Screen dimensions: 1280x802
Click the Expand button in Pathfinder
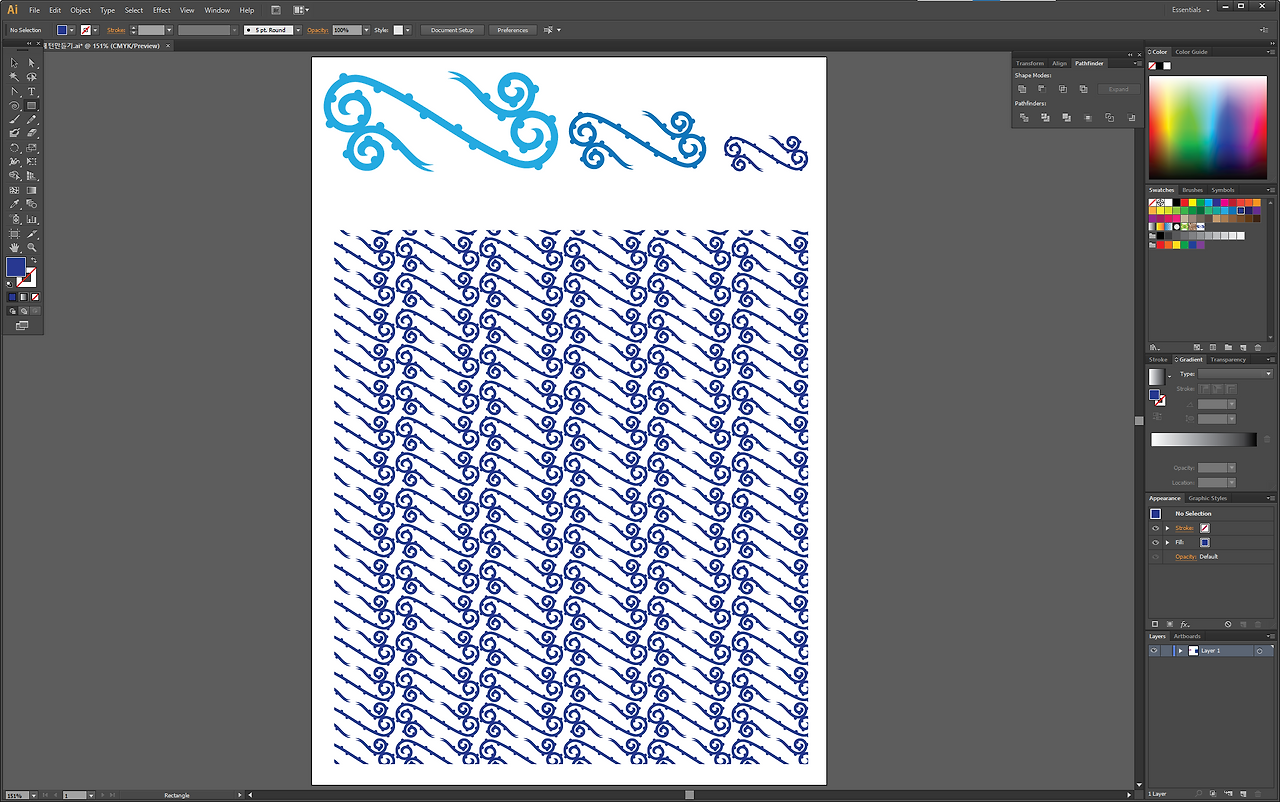tap(1118, 89)
